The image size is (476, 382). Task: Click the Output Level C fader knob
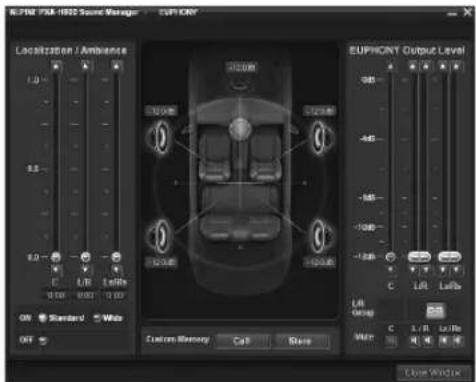click(x=391, y=257)
